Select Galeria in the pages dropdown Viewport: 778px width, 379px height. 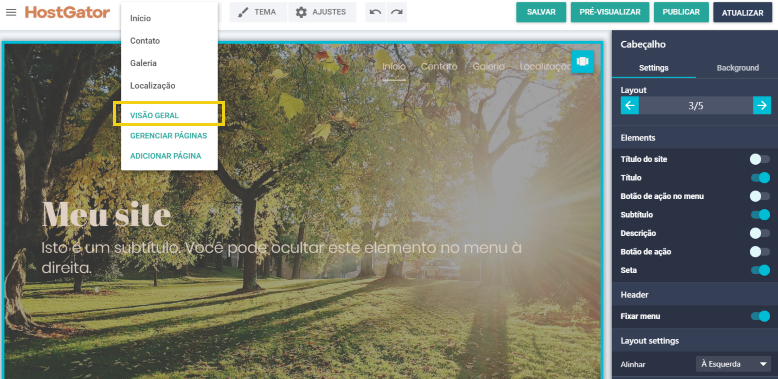[143, 63]
